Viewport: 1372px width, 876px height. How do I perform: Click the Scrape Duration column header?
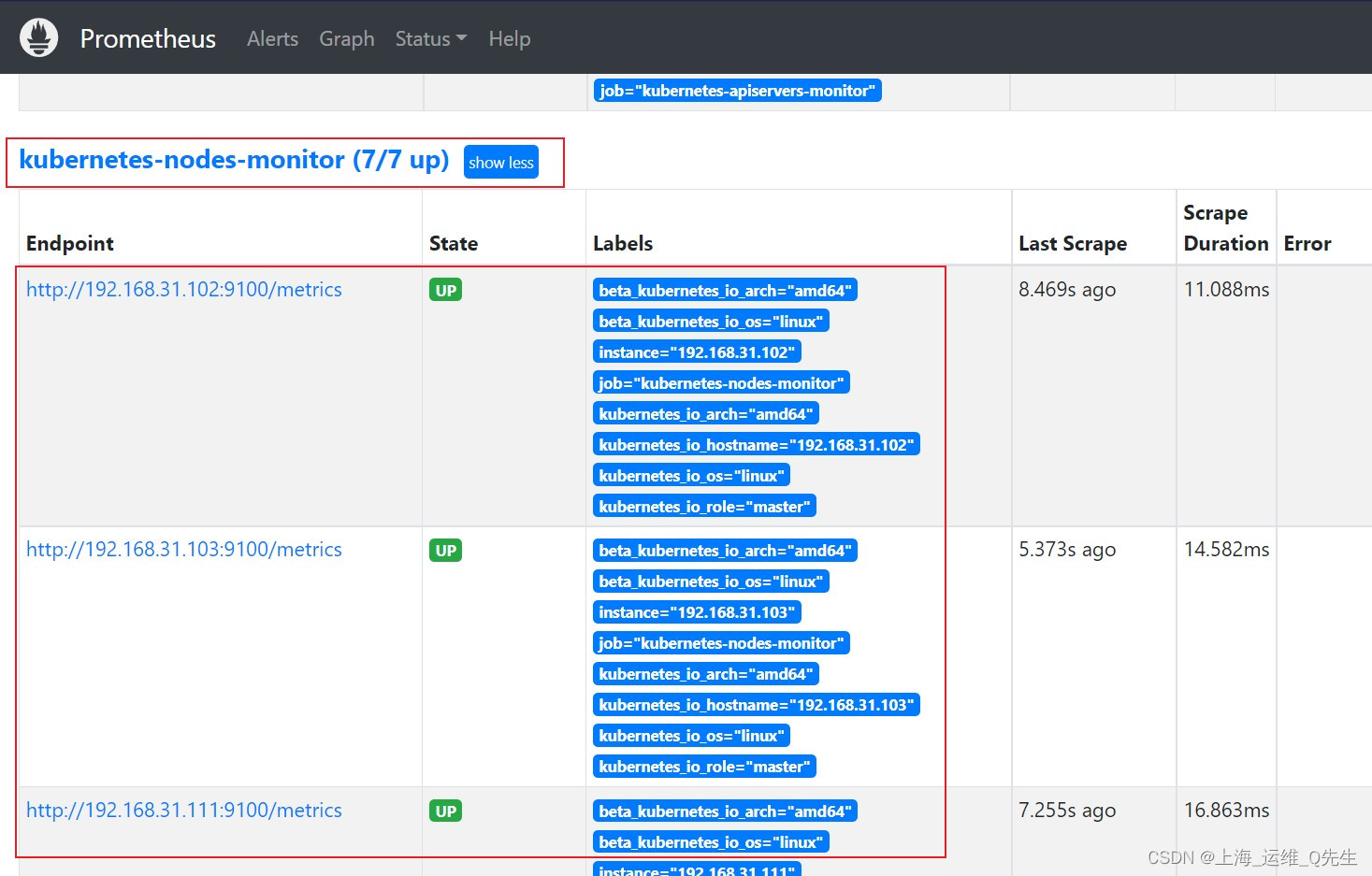pos(1226,228)
